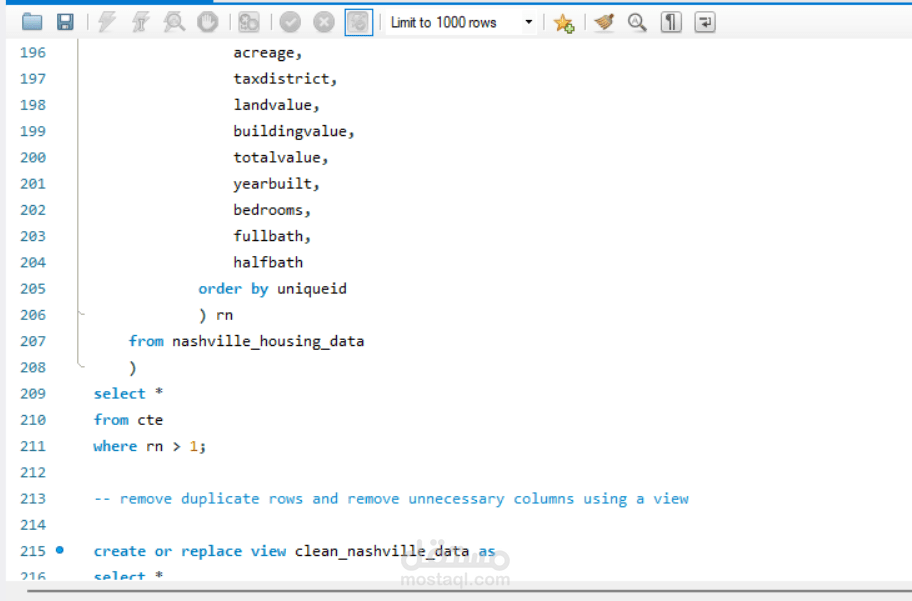Click the breakpoint dot on line 215
The width and height of the screenshot is (912, 601).
point(60,550)
